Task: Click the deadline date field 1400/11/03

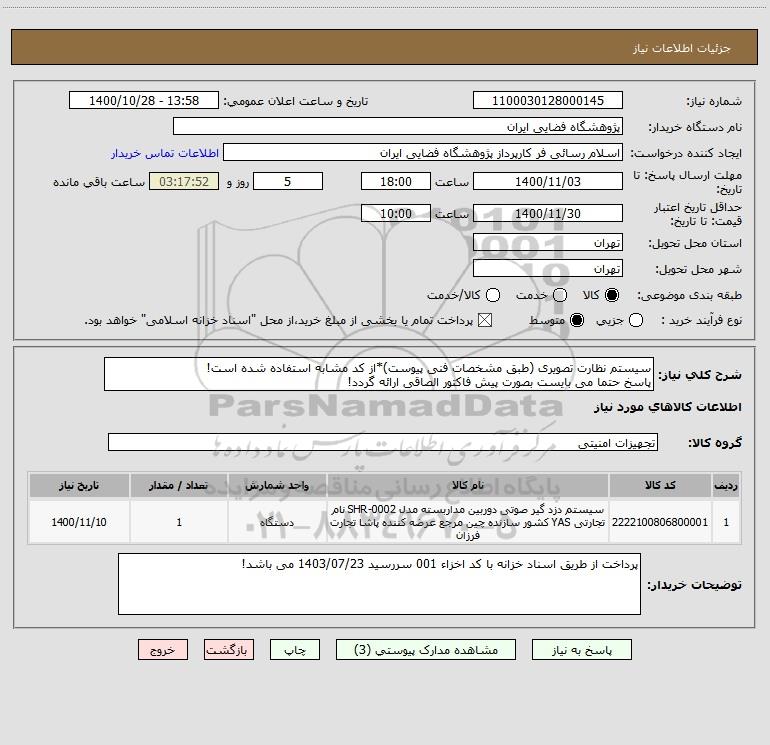Action: pyautogui.click(x=548, y=181)
